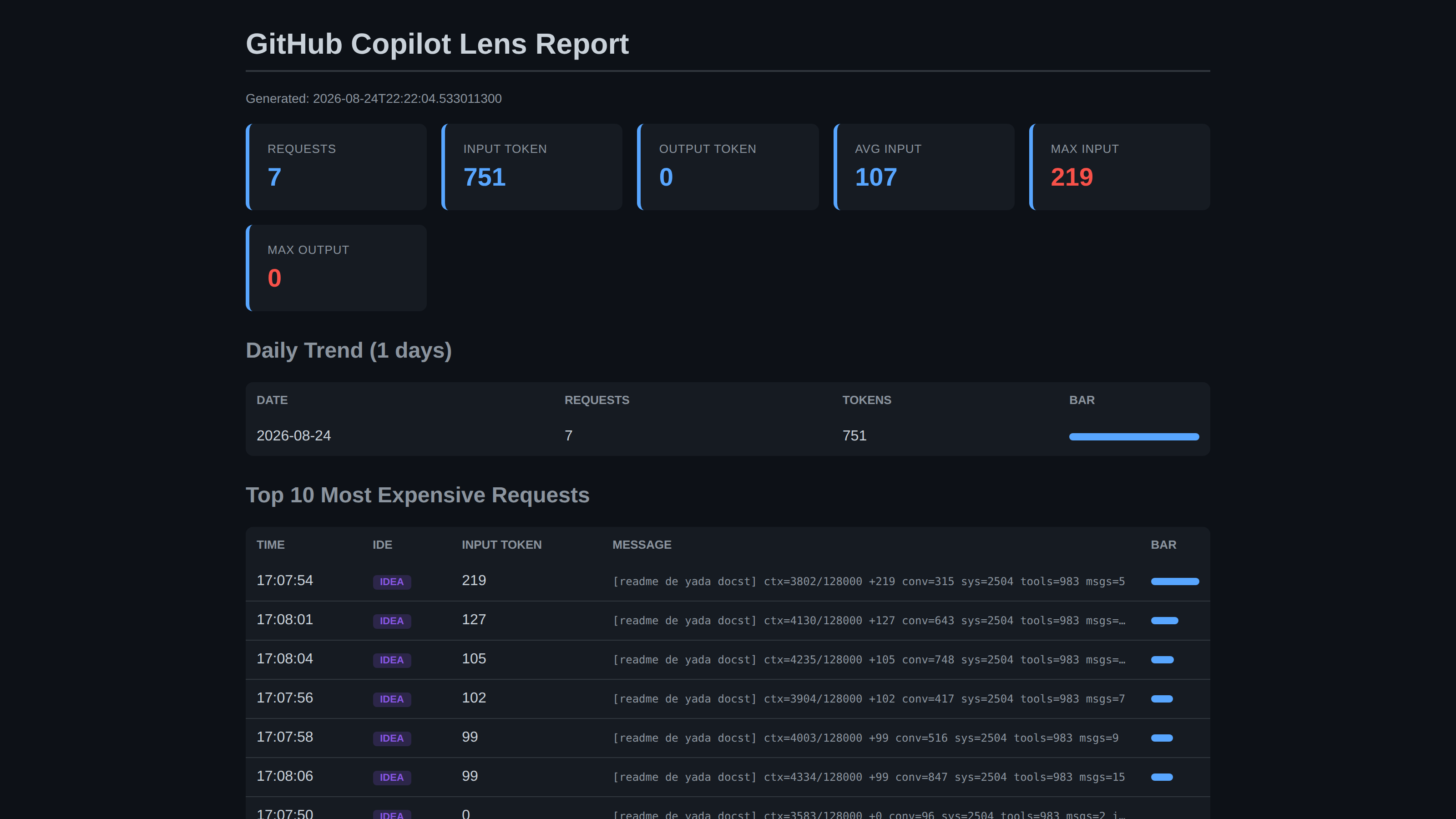
Task: Click the IDEA badge in the 17:07:54 row
Action: tap(392, 581)
